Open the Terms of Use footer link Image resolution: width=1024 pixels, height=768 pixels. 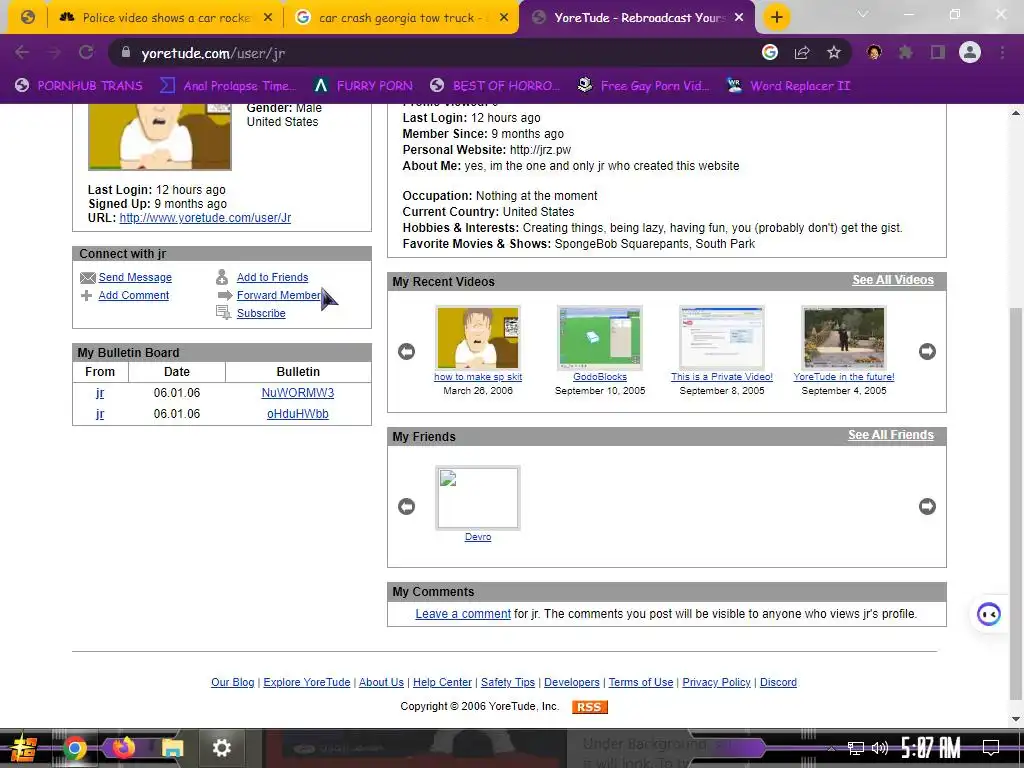click(x=641, y=682)
